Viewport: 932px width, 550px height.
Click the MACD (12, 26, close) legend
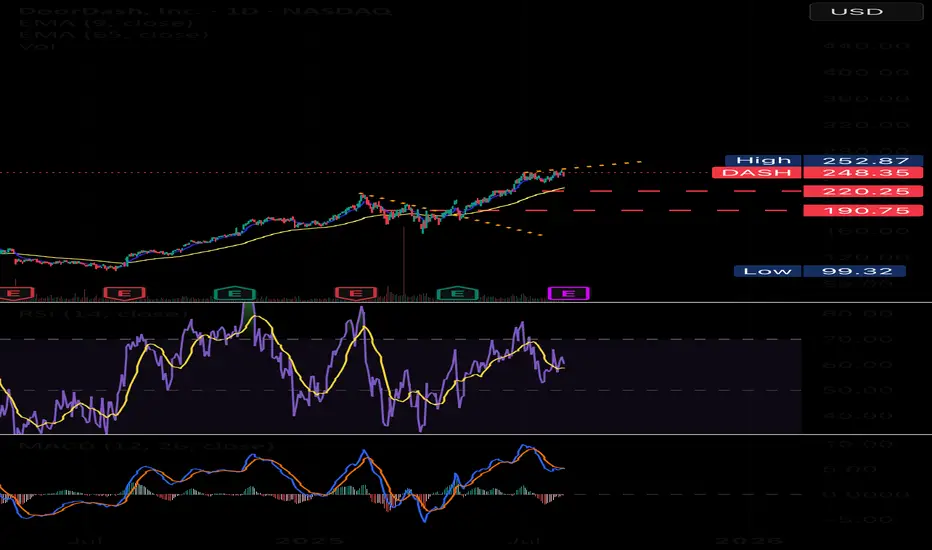pyautogui.click(x=146, y=446)
